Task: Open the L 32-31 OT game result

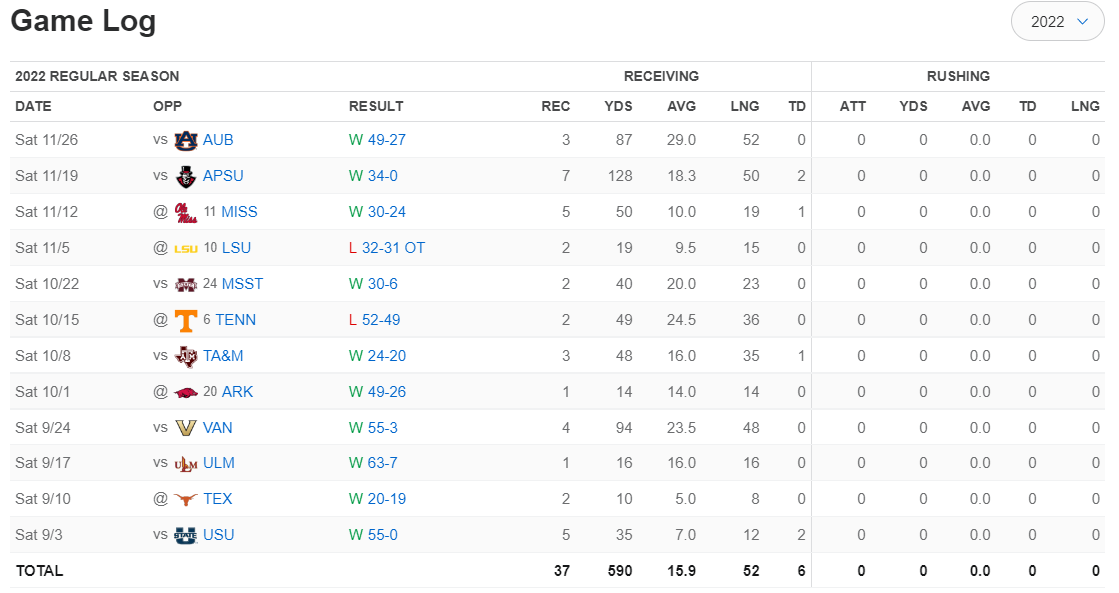Action: click(387, 248)
